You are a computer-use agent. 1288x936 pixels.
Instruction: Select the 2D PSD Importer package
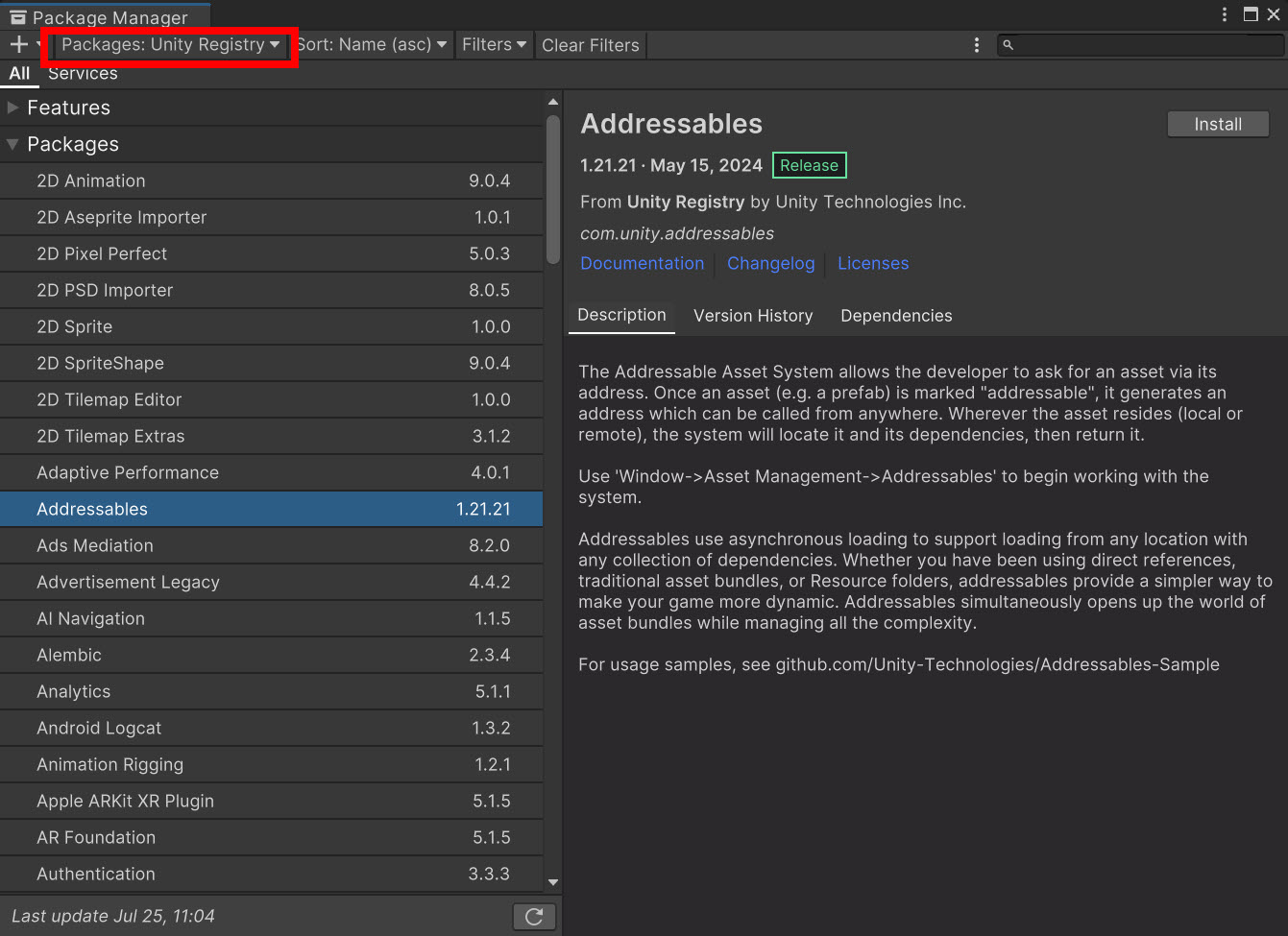pyautogui.click(x=272, y=290)
